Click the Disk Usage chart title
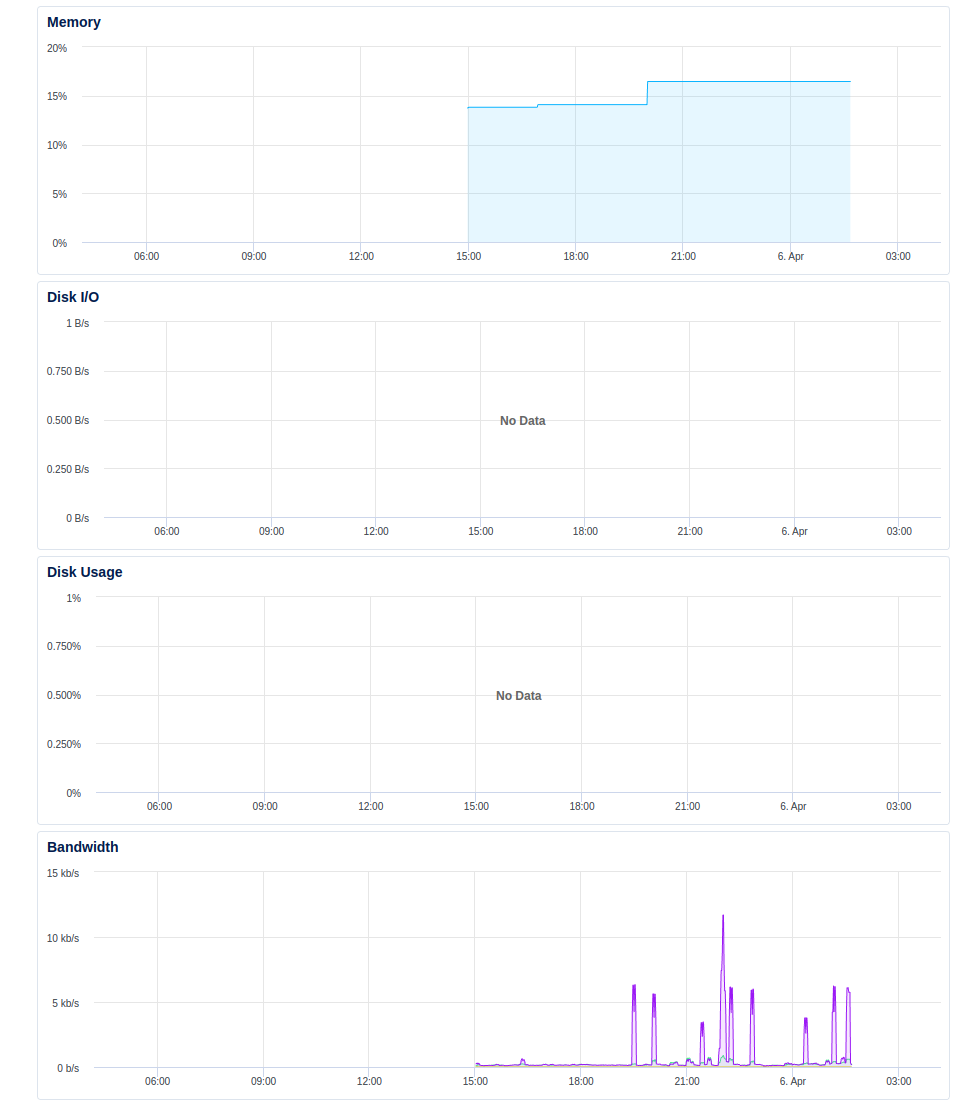The image size is (959, 1102). point(84,572)
